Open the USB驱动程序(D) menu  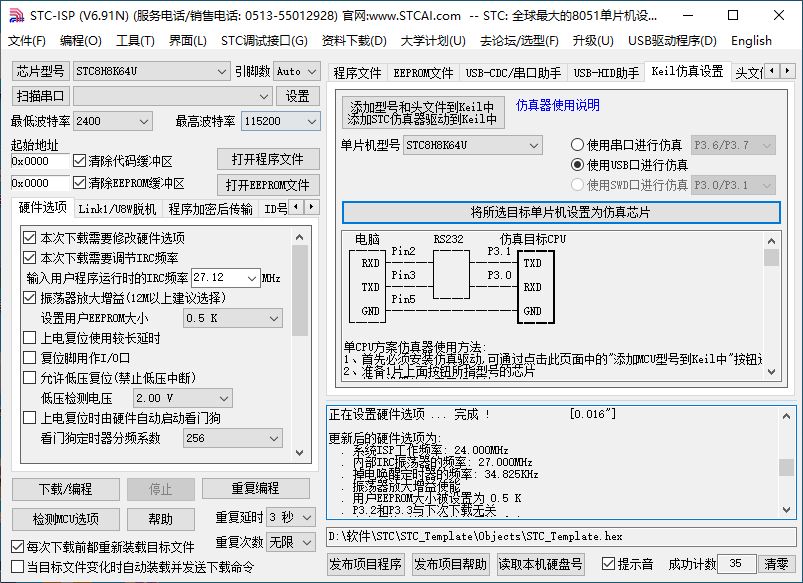tap(672, 40)
